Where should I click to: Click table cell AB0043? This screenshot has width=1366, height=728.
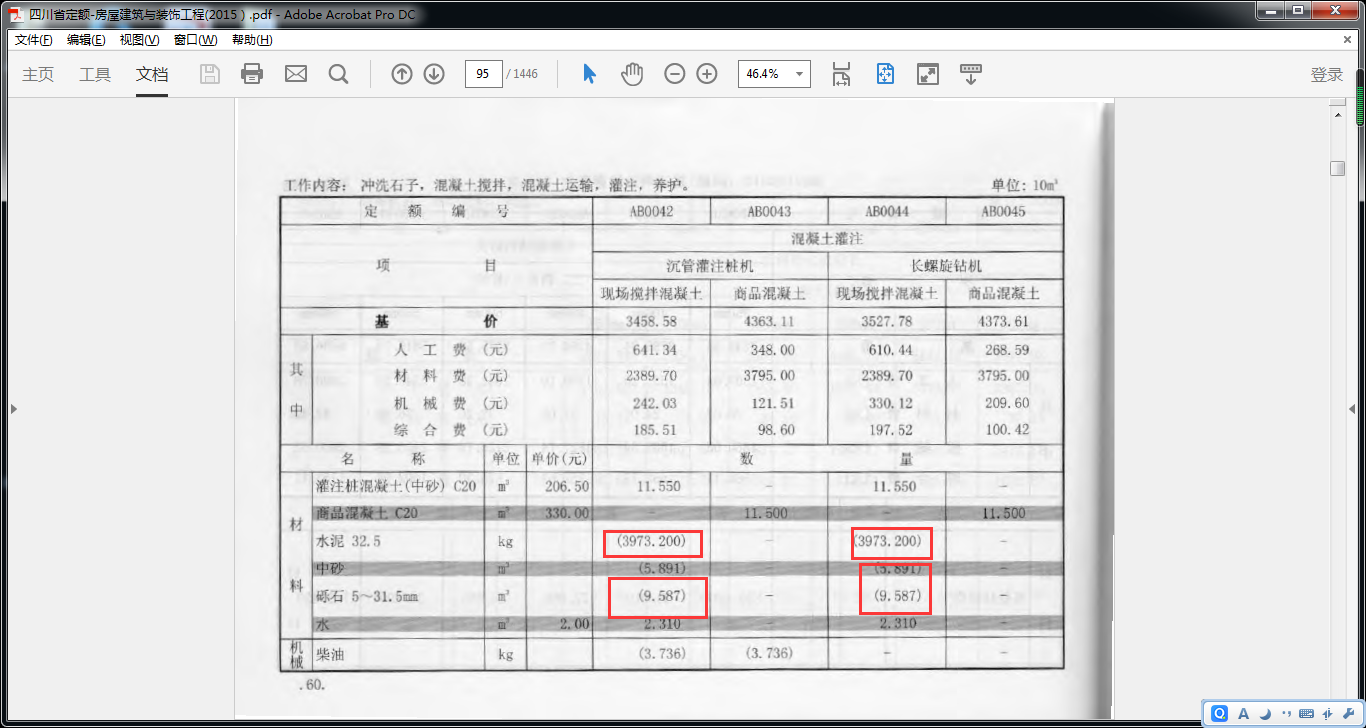[769, 212]
